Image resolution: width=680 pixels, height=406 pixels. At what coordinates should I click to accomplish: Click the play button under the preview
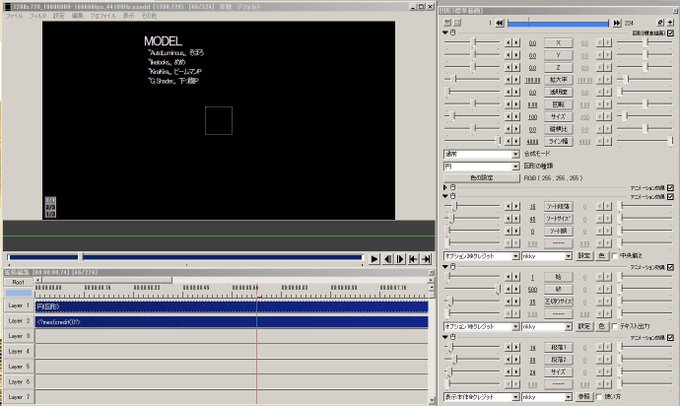click(374, 259)
